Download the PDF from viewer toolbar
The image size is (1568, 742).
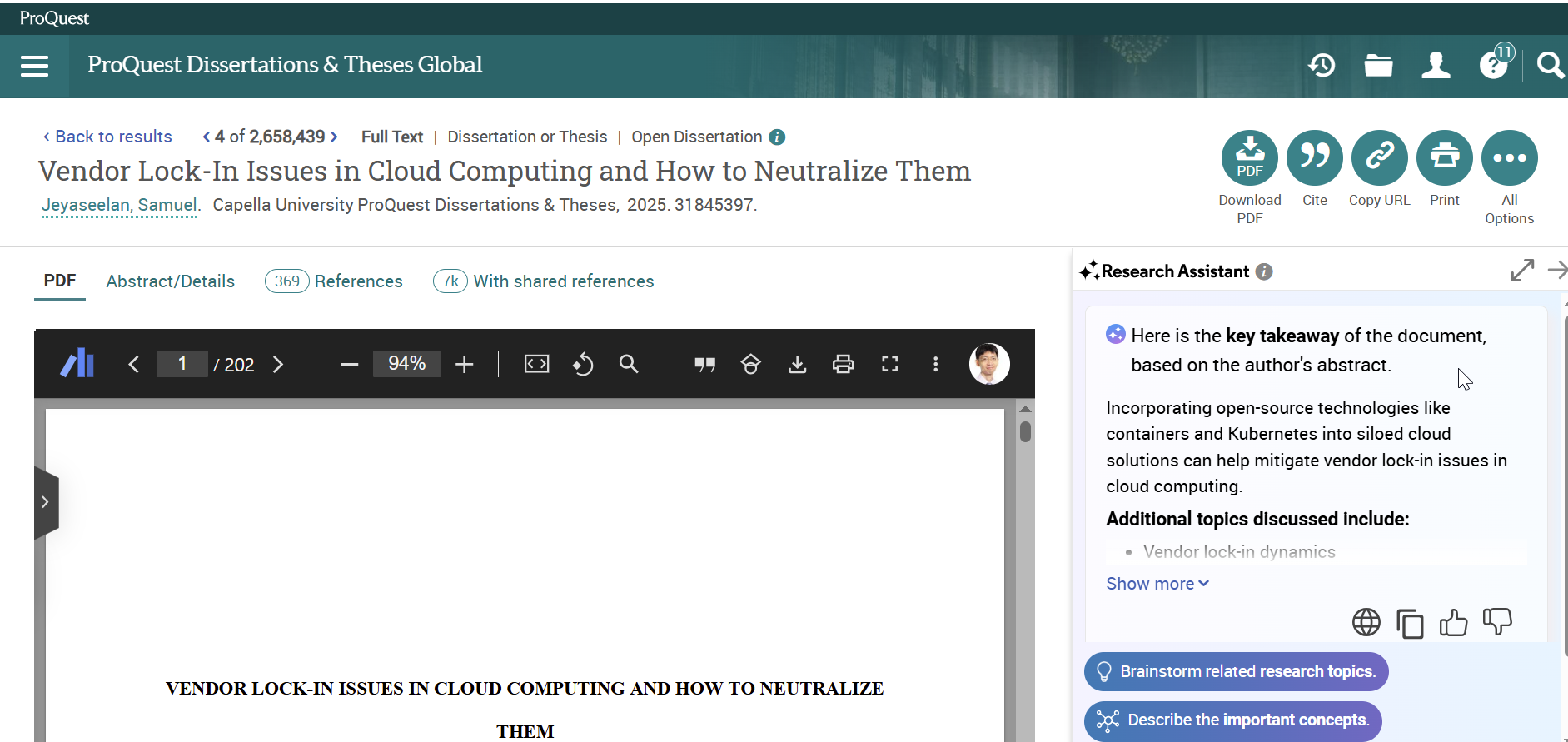797,364
